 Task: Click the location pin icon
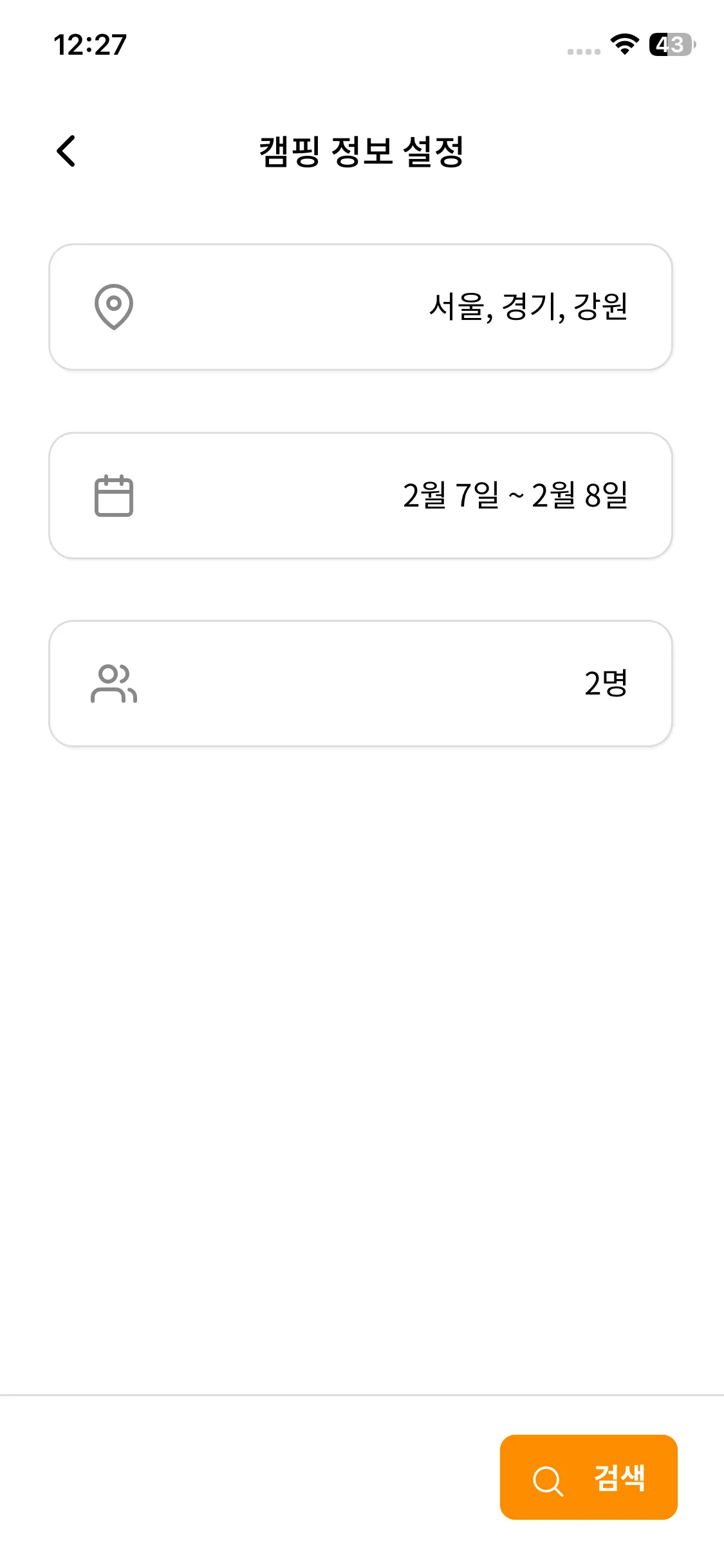(x=114, y=306)
